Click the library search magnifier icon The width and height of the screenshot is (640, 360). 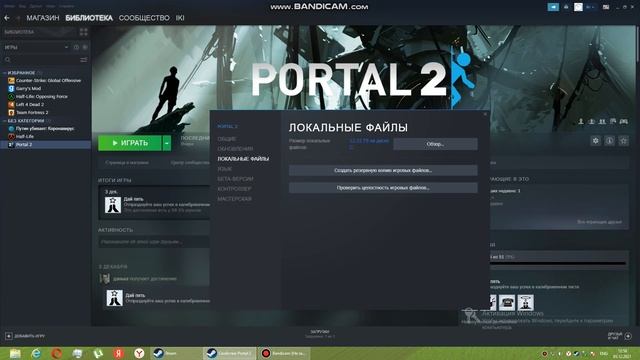point(8,60)
